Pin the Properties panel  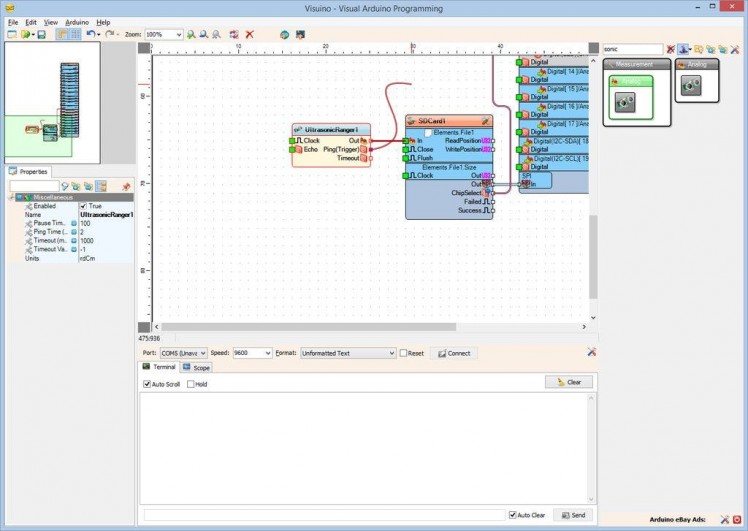[126, 187]
